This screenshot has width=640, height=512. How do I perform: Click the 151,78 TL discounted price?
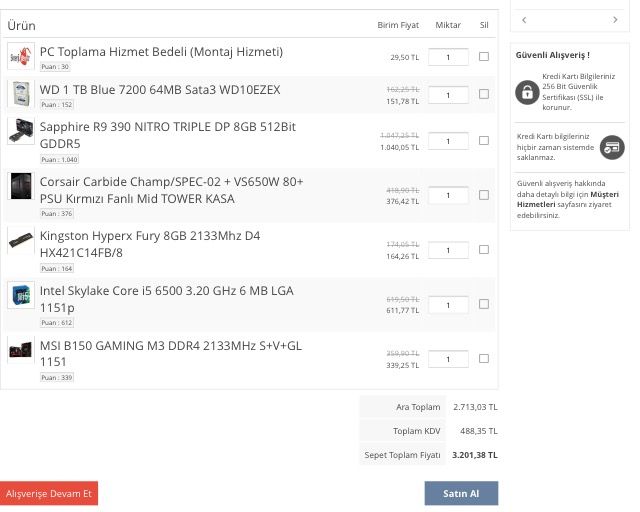pos(402,101)
